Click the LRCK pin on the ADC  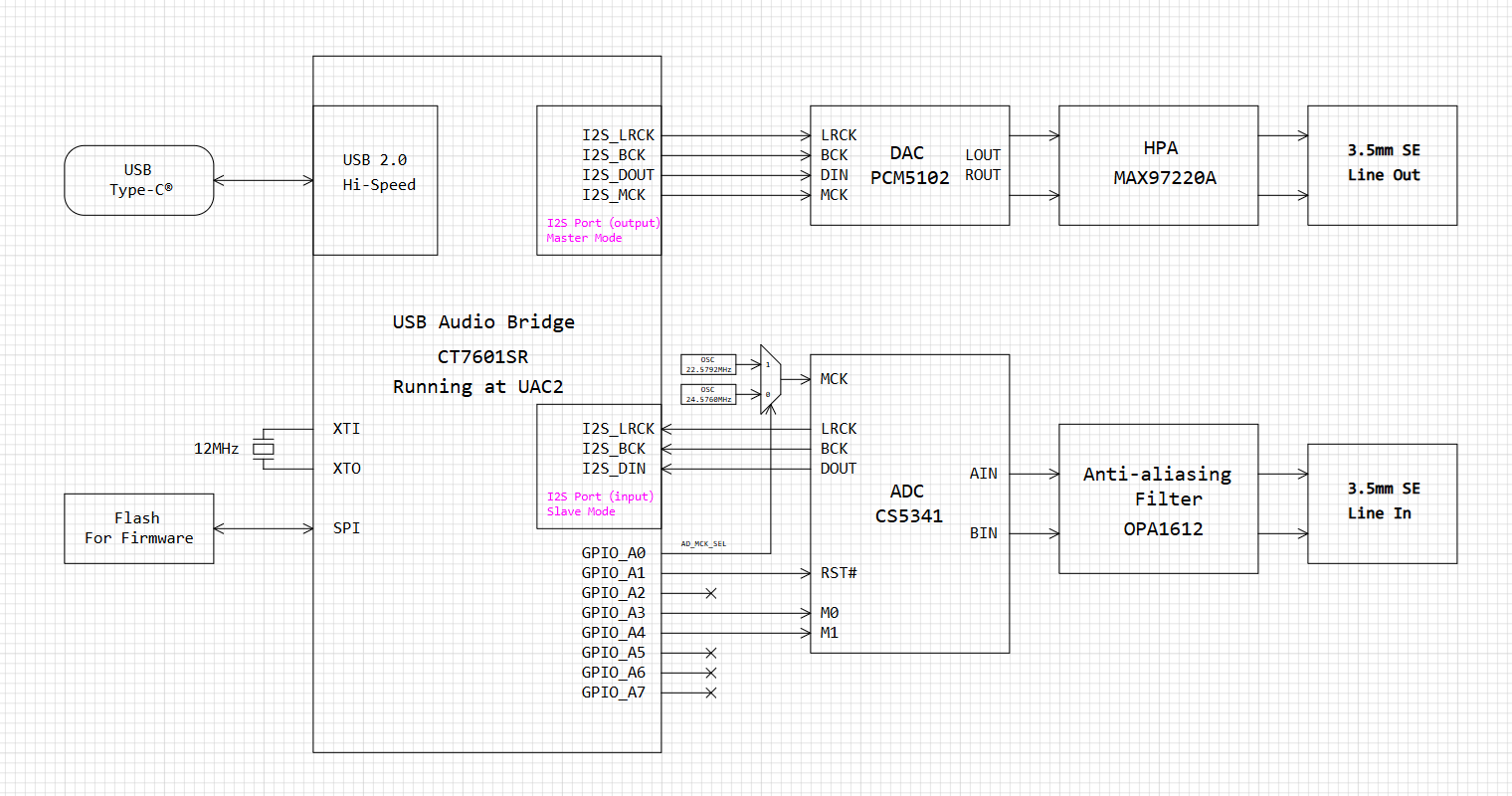pyautogui.click(x=839, y=429)
